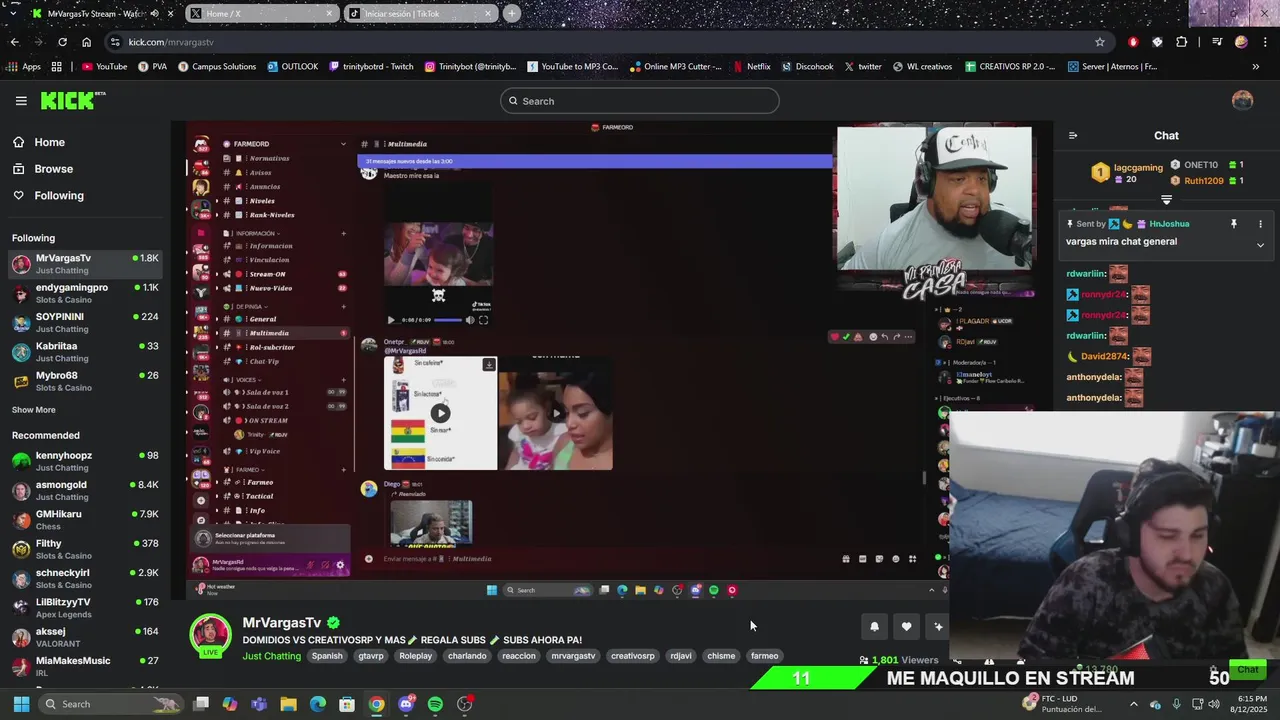The width and height of the screenshot is (1280, 720).
Task: Open Just Chatting category link
Action: 271,656
